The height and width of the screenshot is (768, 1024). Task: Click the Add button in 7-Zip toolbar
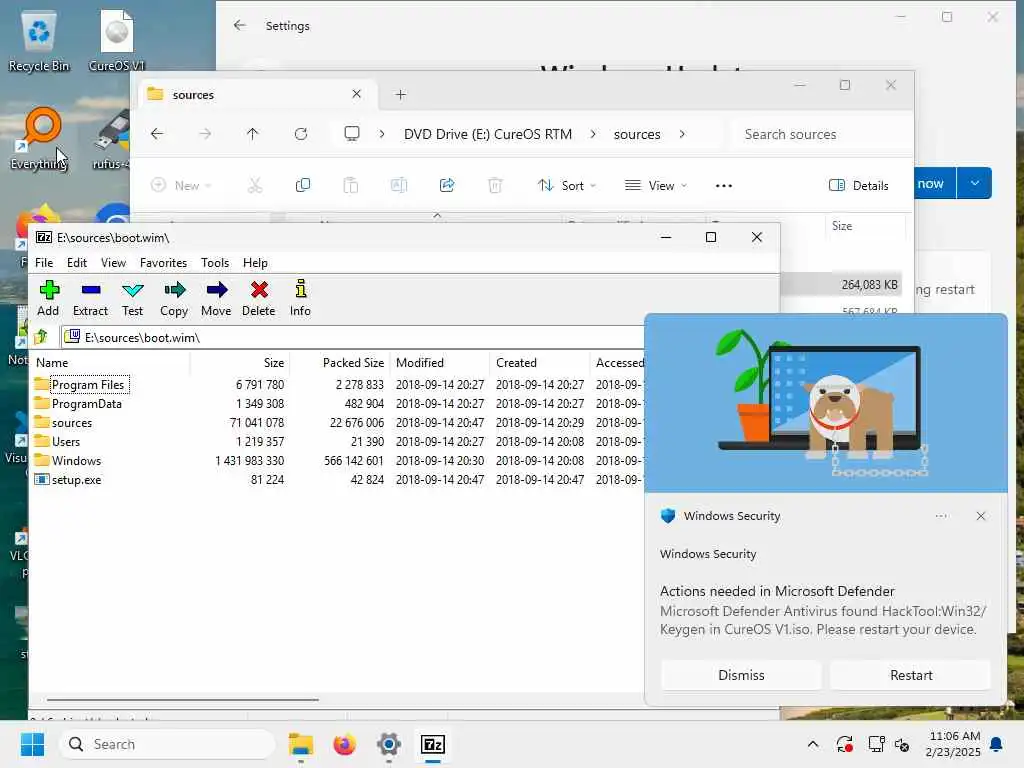coord(48,298)
